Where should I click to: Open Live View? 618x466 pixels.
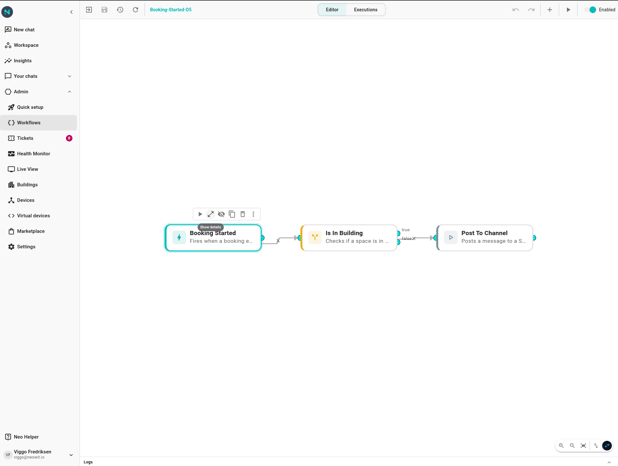tap(39, 169)
